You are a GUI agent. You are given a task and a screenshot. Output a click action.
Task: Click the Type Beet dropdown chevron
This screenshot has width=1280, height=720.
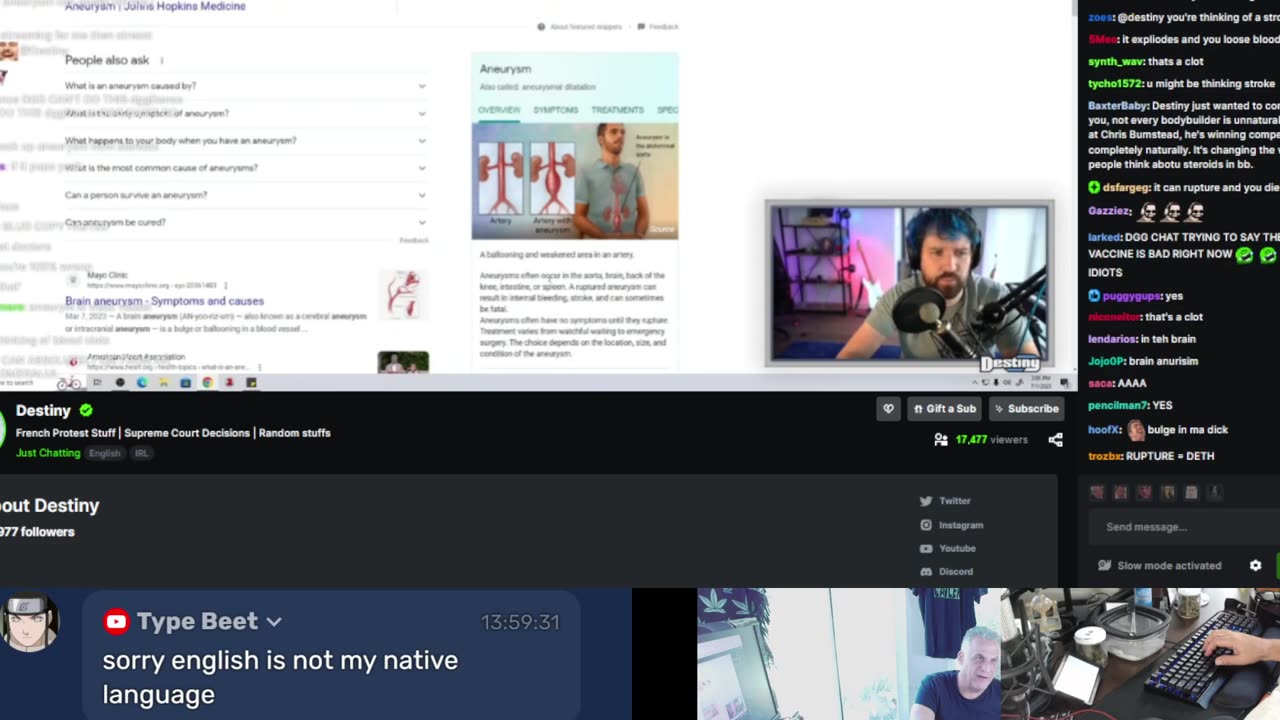point(274,622)
